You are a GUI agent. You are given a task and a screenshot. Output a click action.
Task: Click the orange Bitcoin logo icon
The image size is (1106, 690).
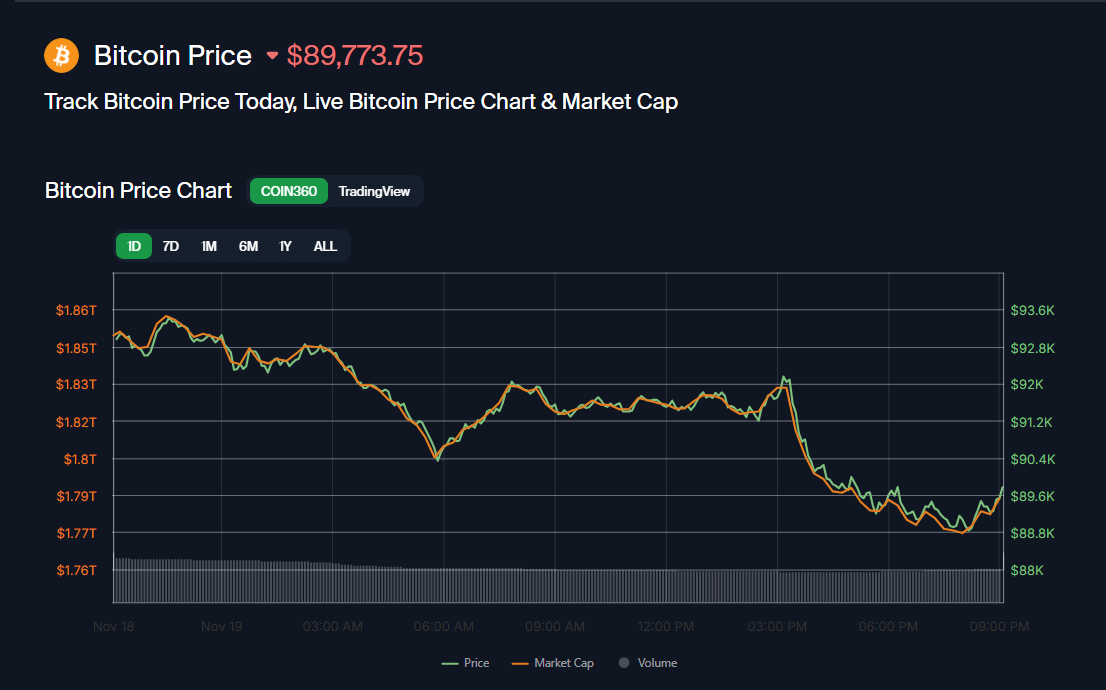tap(61, 55)
